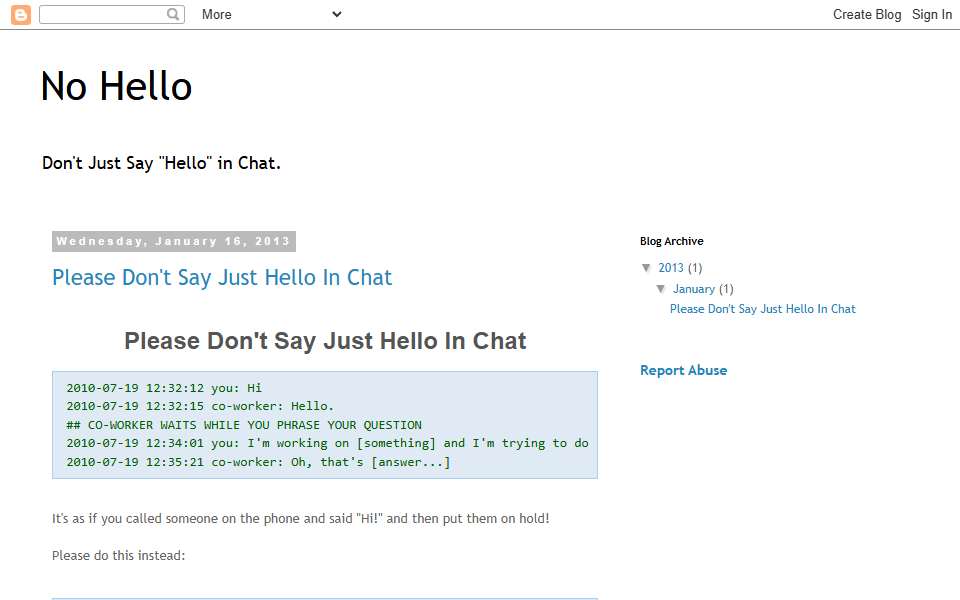
Task: Open the Create Blog link
Action: coord(867,14)
